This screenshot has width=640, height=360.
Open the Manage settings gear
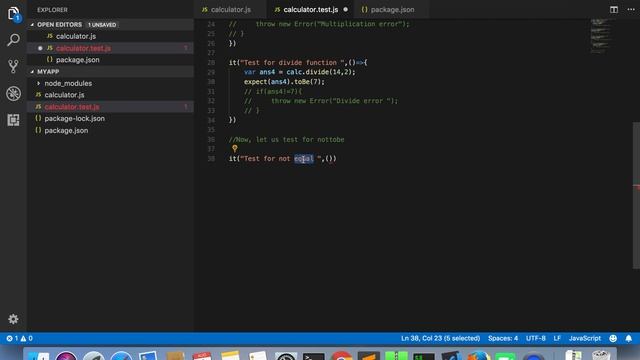click(x=13, y=319)
